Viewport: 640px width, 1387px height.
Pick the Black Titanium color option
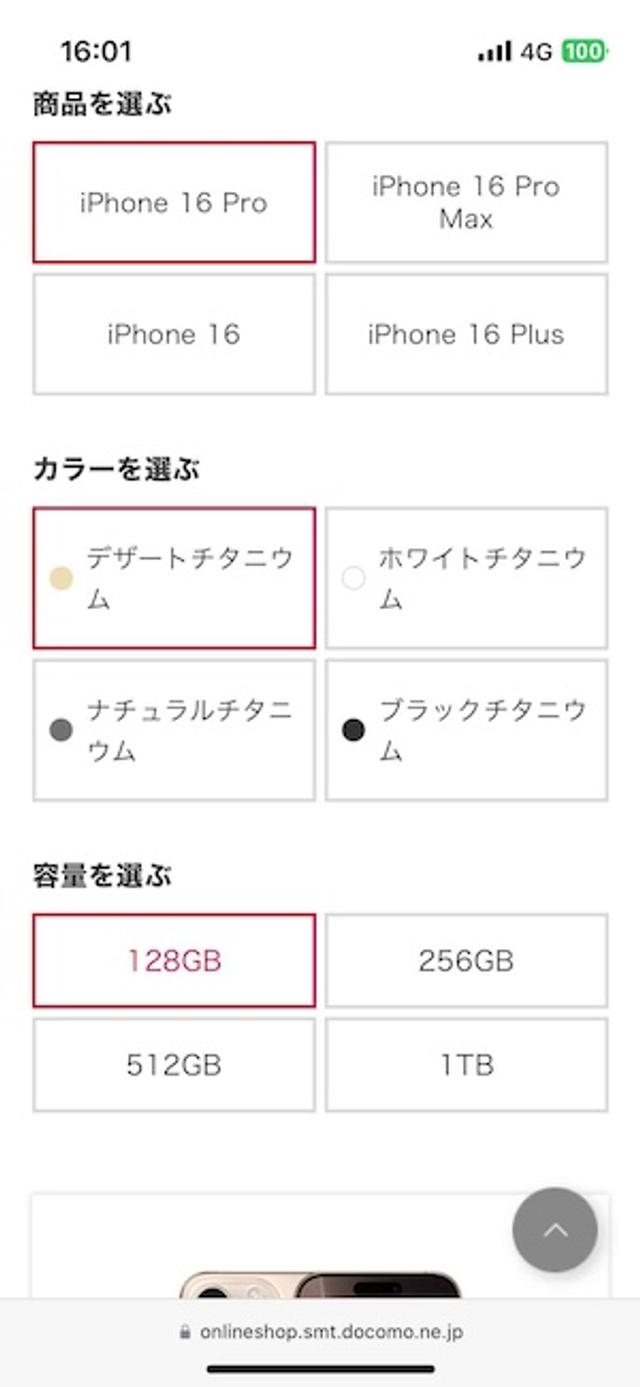click(466, 730)
